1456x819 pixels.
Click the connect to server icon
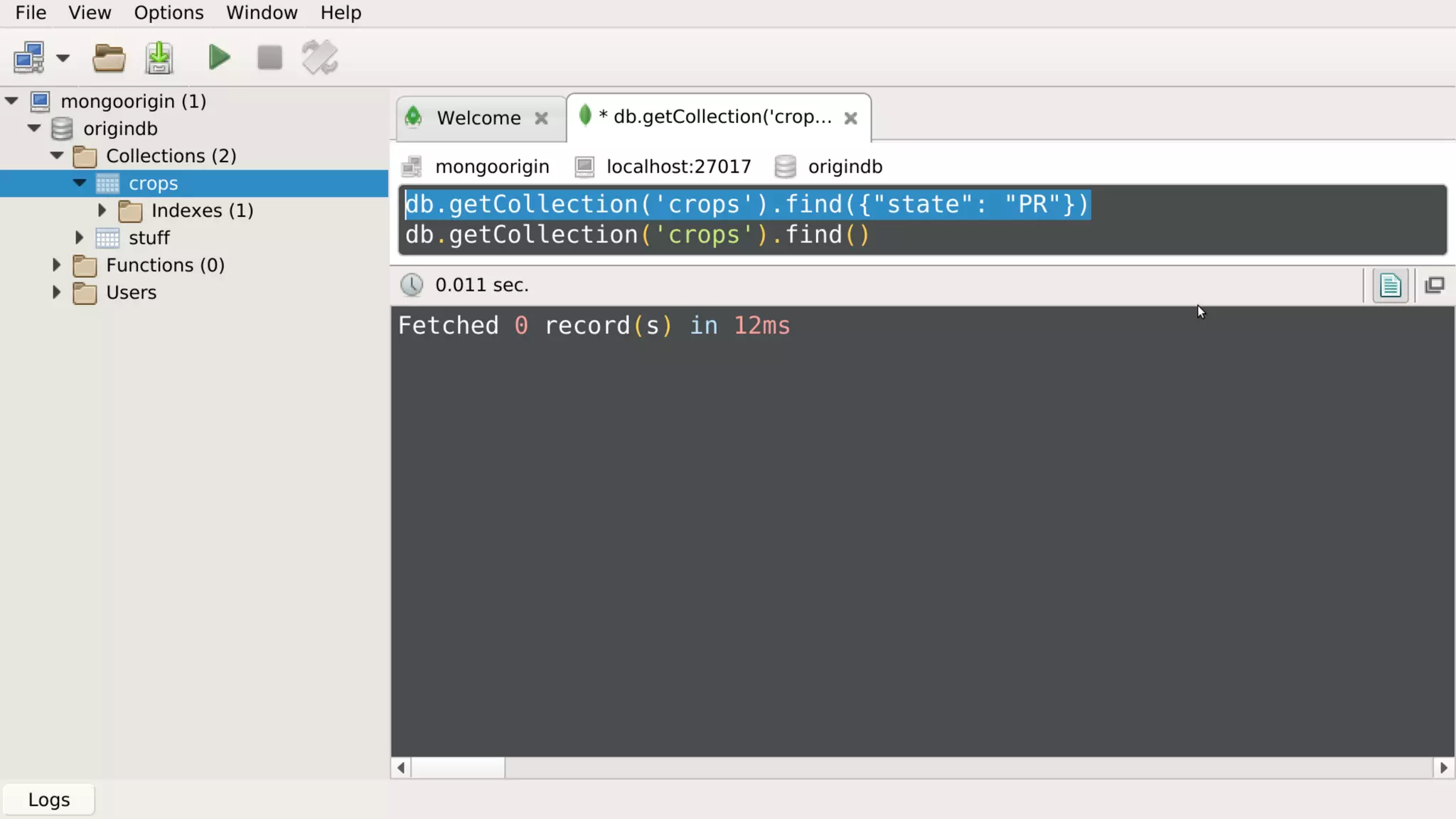coord(29,58)
